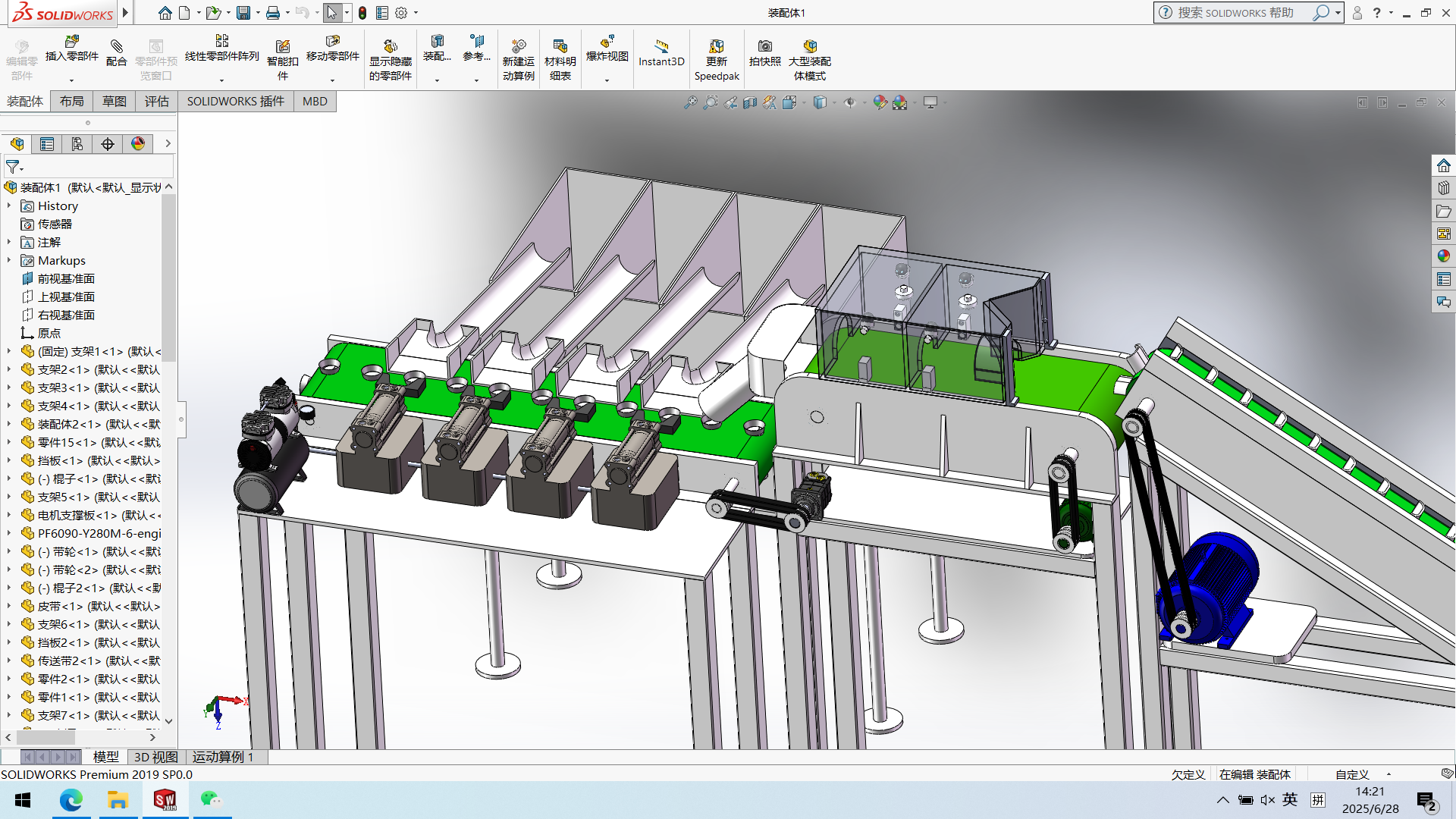The image size is (1456, 819).
Task: Click Linear Component Pattern (线性零部件阵列)
Action: pyautogui.click(x=222, y=50)
